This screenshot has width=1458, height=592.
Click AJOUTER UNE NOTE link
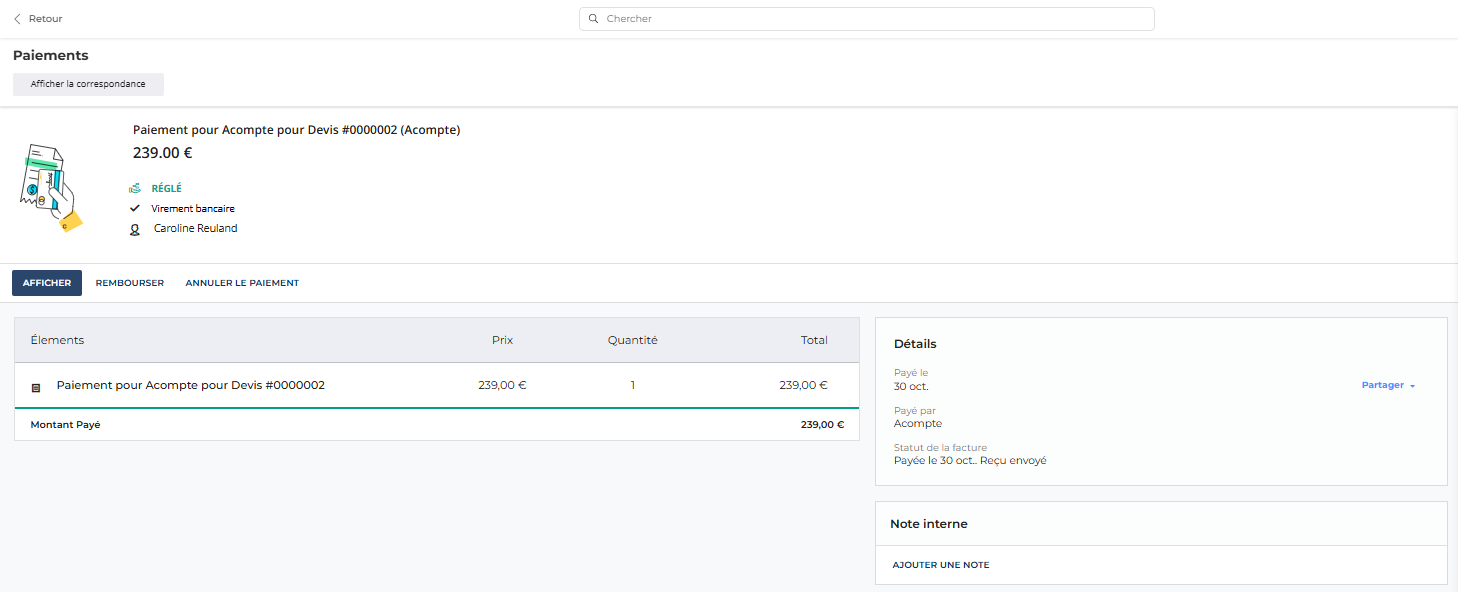click(941, 565)
